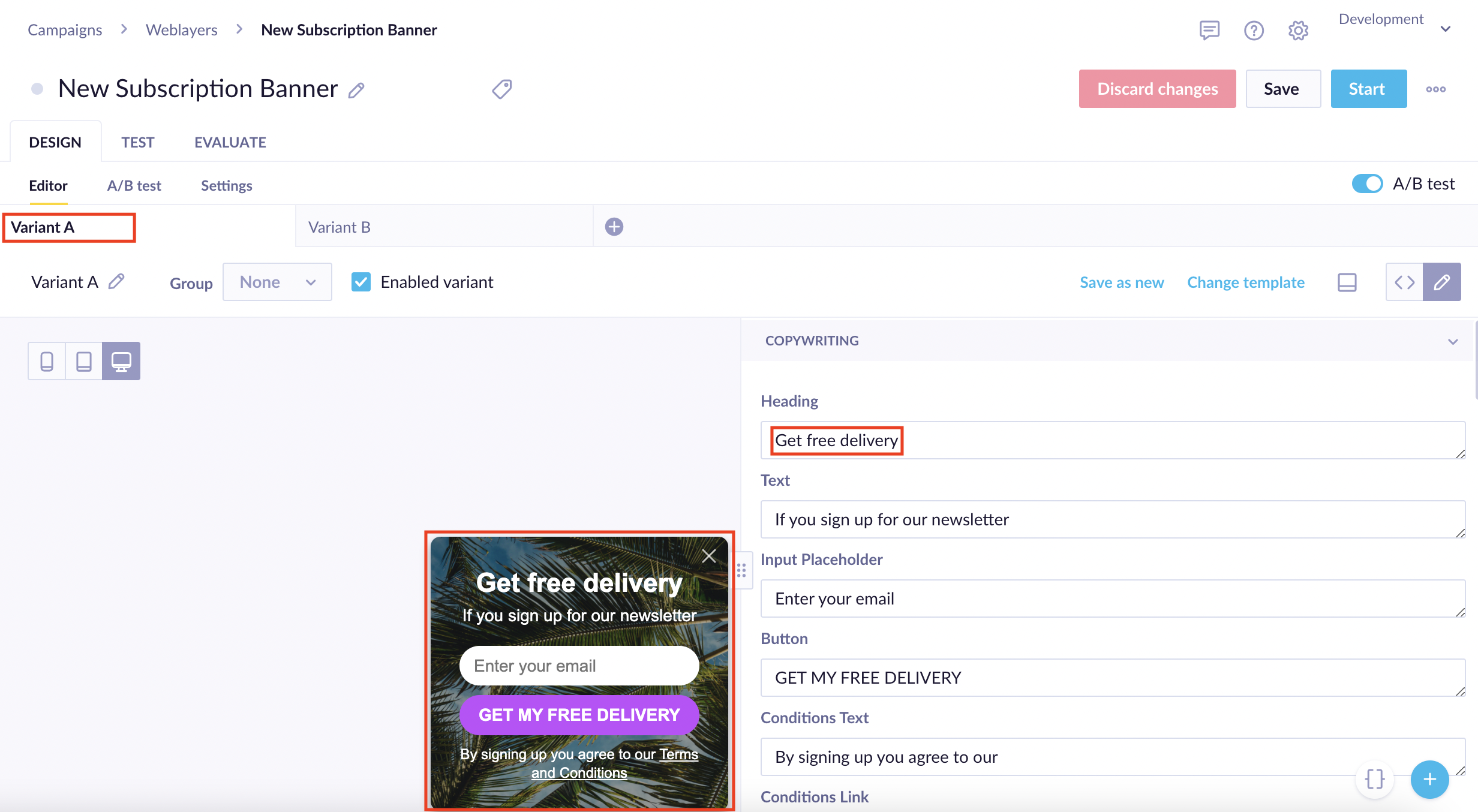Image resolution: width=1478 pixels, height=812 pixels.
Task: Collapse the COPYWRITING section
Action: tap(1452, 341)
